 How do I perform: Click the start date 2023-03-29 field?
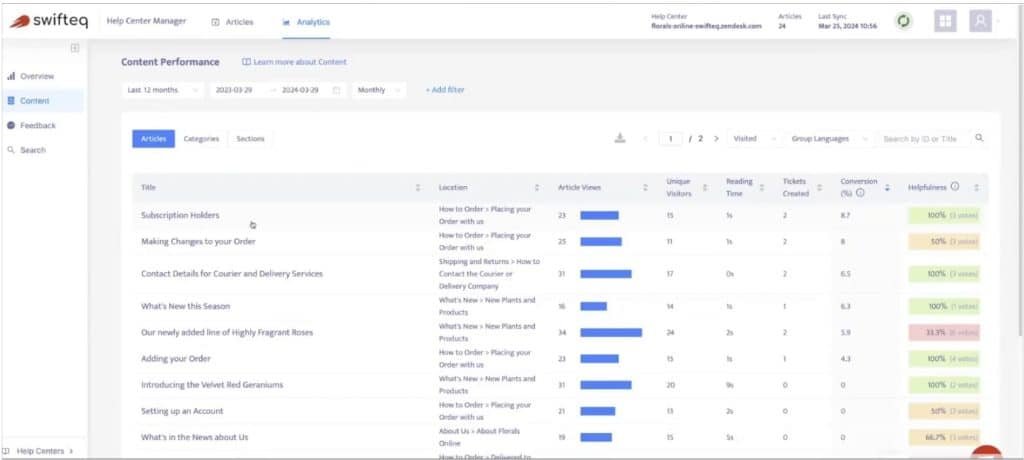coord(234,90)
